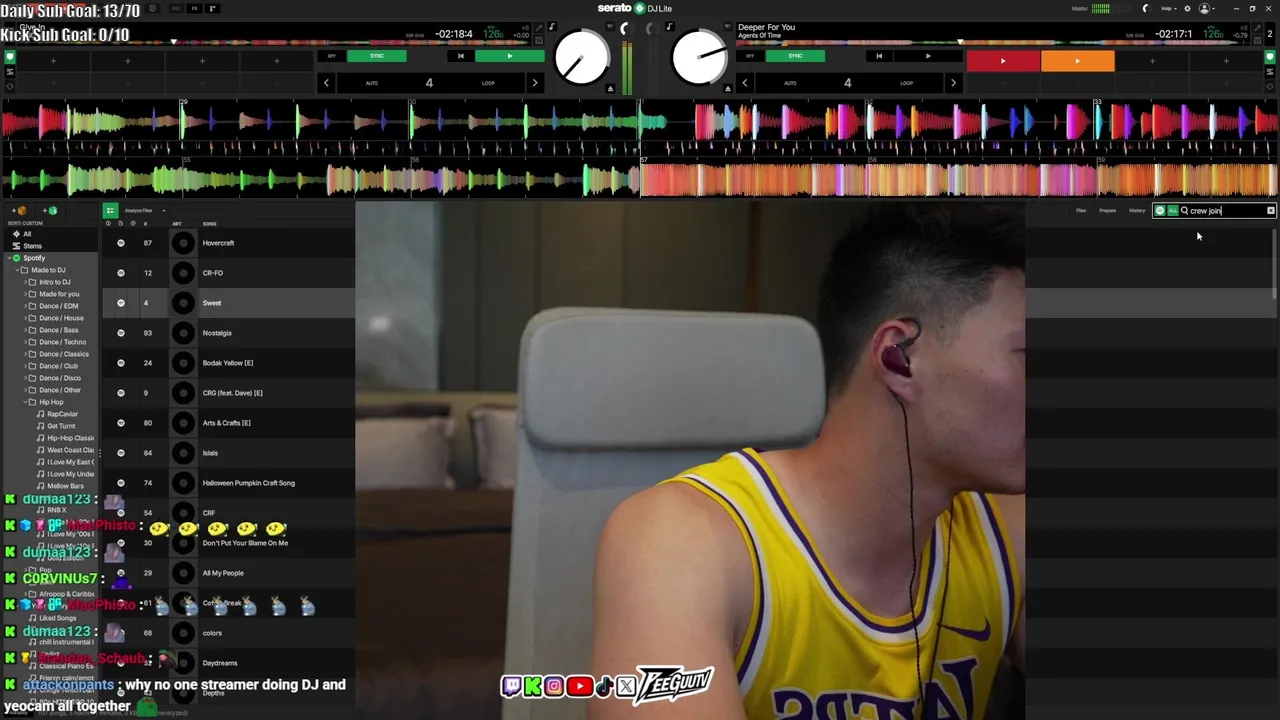Image resolution: width=1280 pixels, height=720 pixels.
Task: Play the left deck with green play button
Action: pyautogui.click(x=509, y=56)
